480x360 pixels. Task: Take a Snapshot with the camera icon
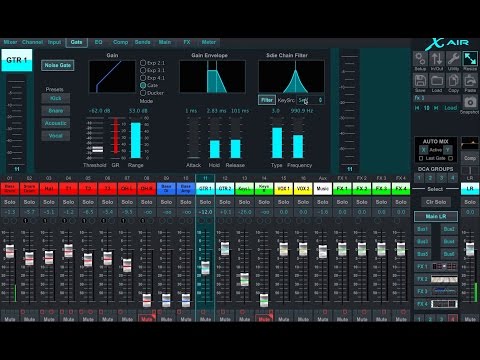[x=470, y=102]
